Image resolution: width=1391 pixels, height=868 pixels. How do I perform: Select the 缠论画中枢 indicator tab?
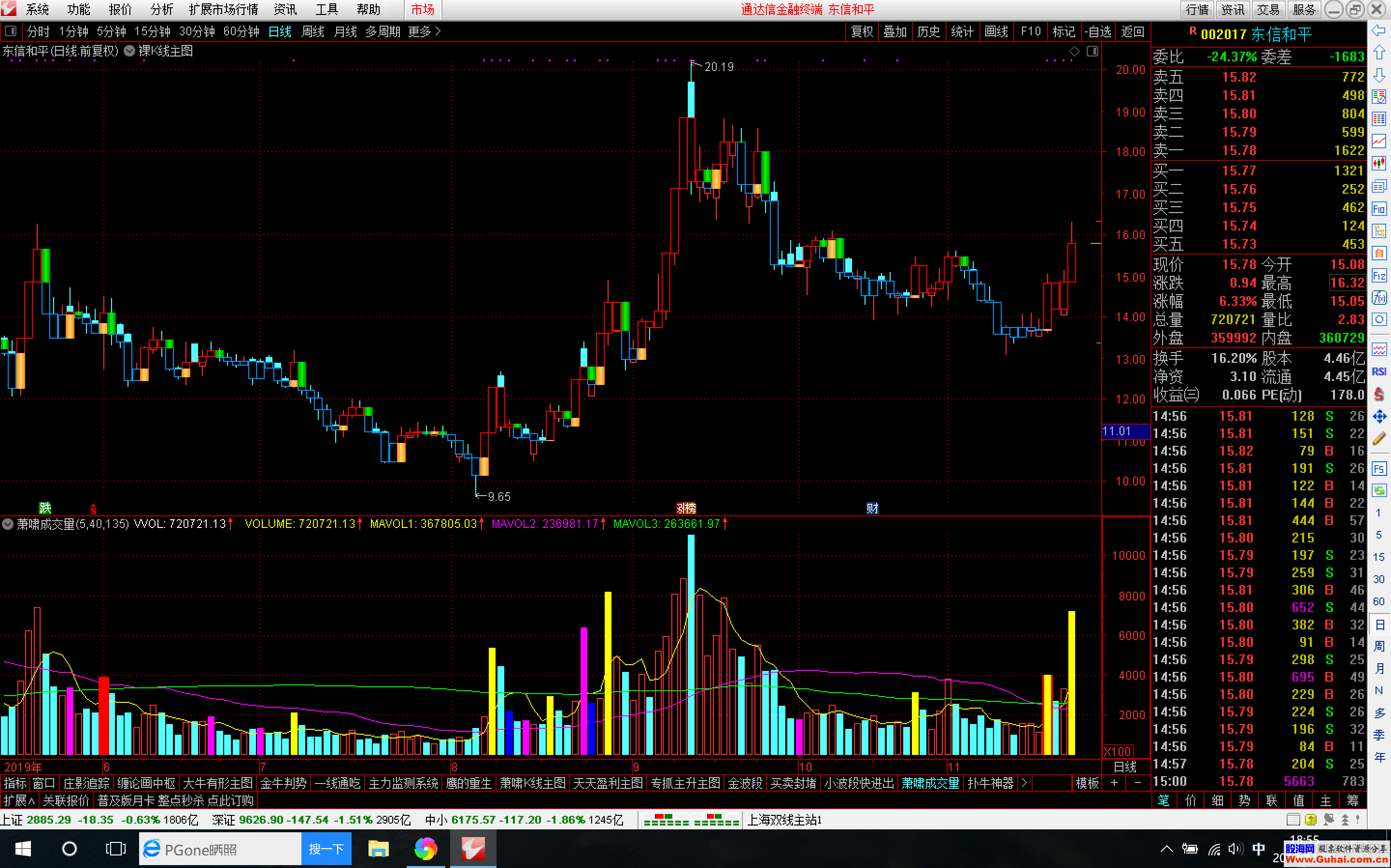[146, 783]
